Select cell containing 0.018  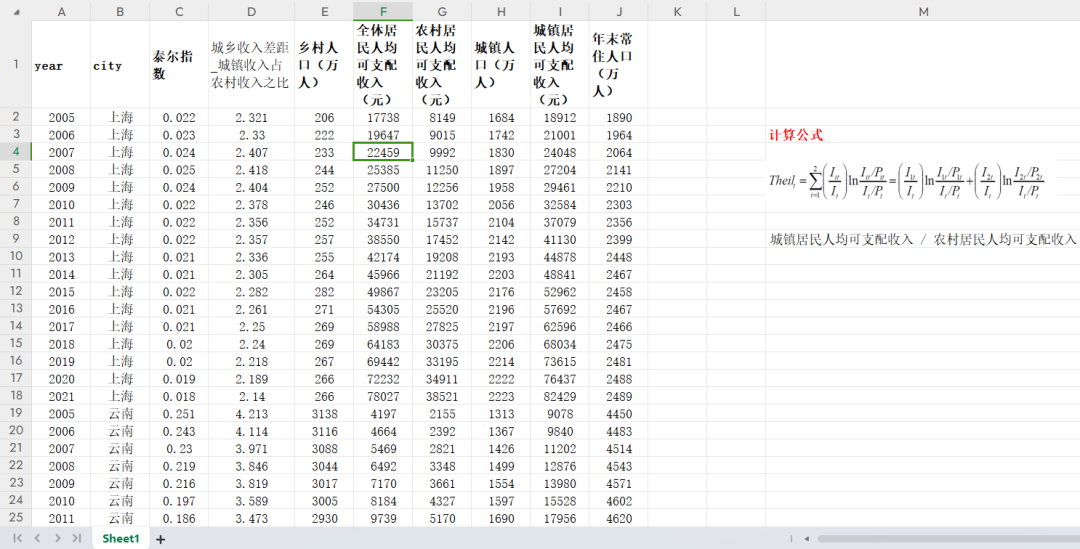179,395
